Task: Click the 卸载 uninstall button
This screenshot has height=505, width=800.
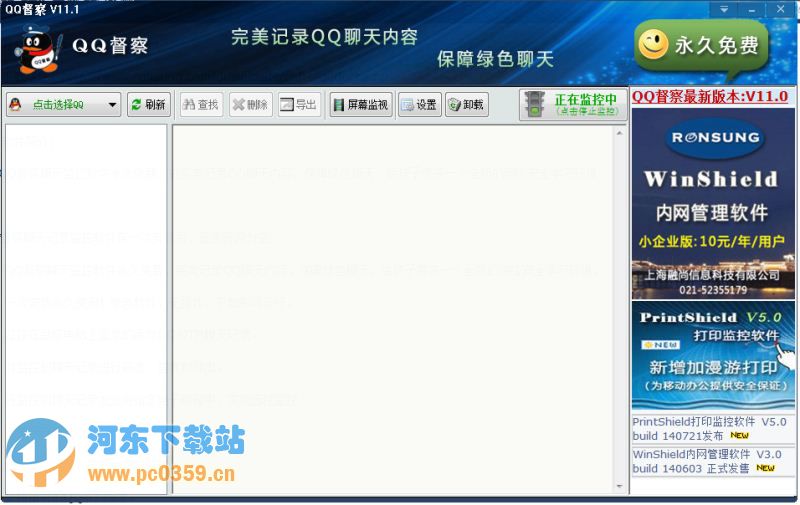Action: tap(467, 105)
